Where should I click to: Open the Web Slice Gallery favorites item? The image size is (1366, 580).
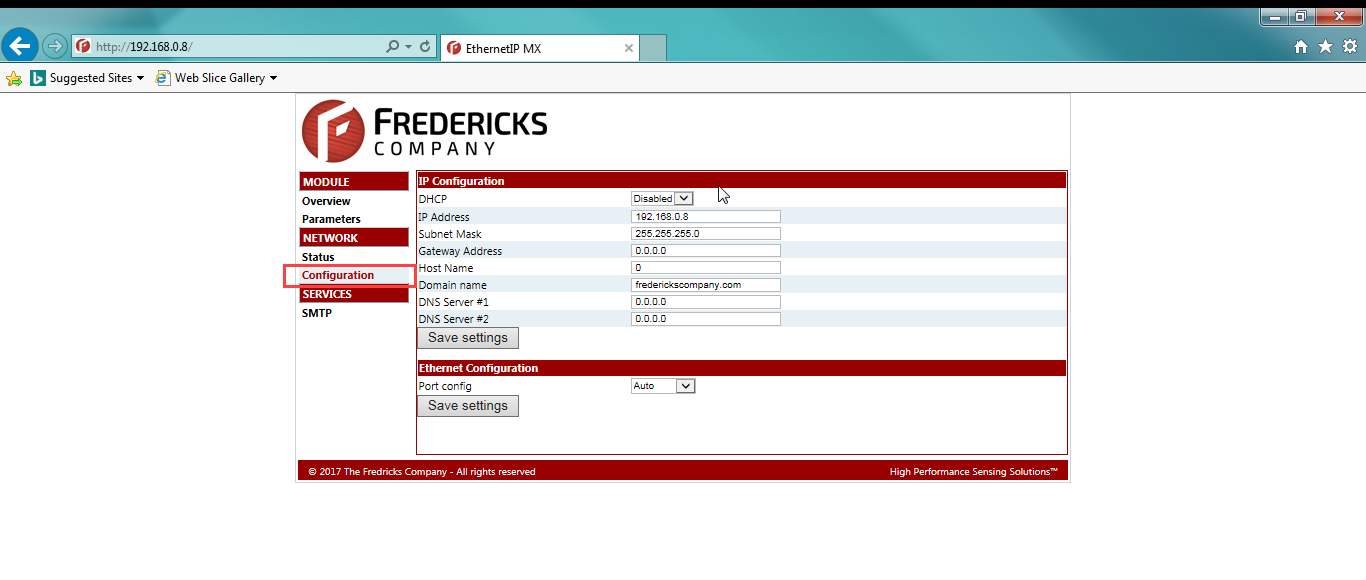pyautogui.click(x=216, y=78)
